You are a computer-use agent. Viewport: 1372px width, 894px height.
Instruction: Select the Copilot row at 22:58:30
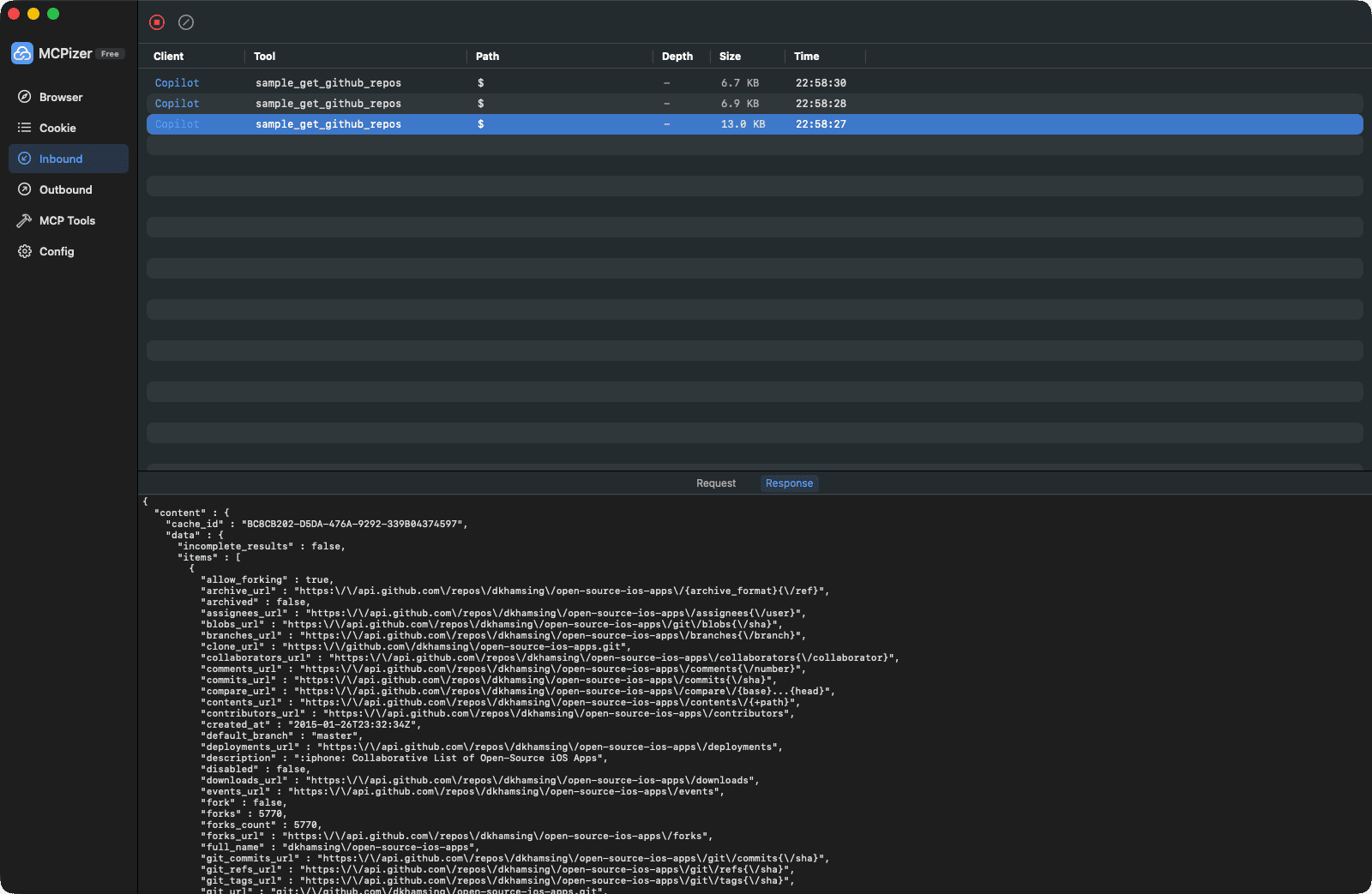click(x=755, y=83)
